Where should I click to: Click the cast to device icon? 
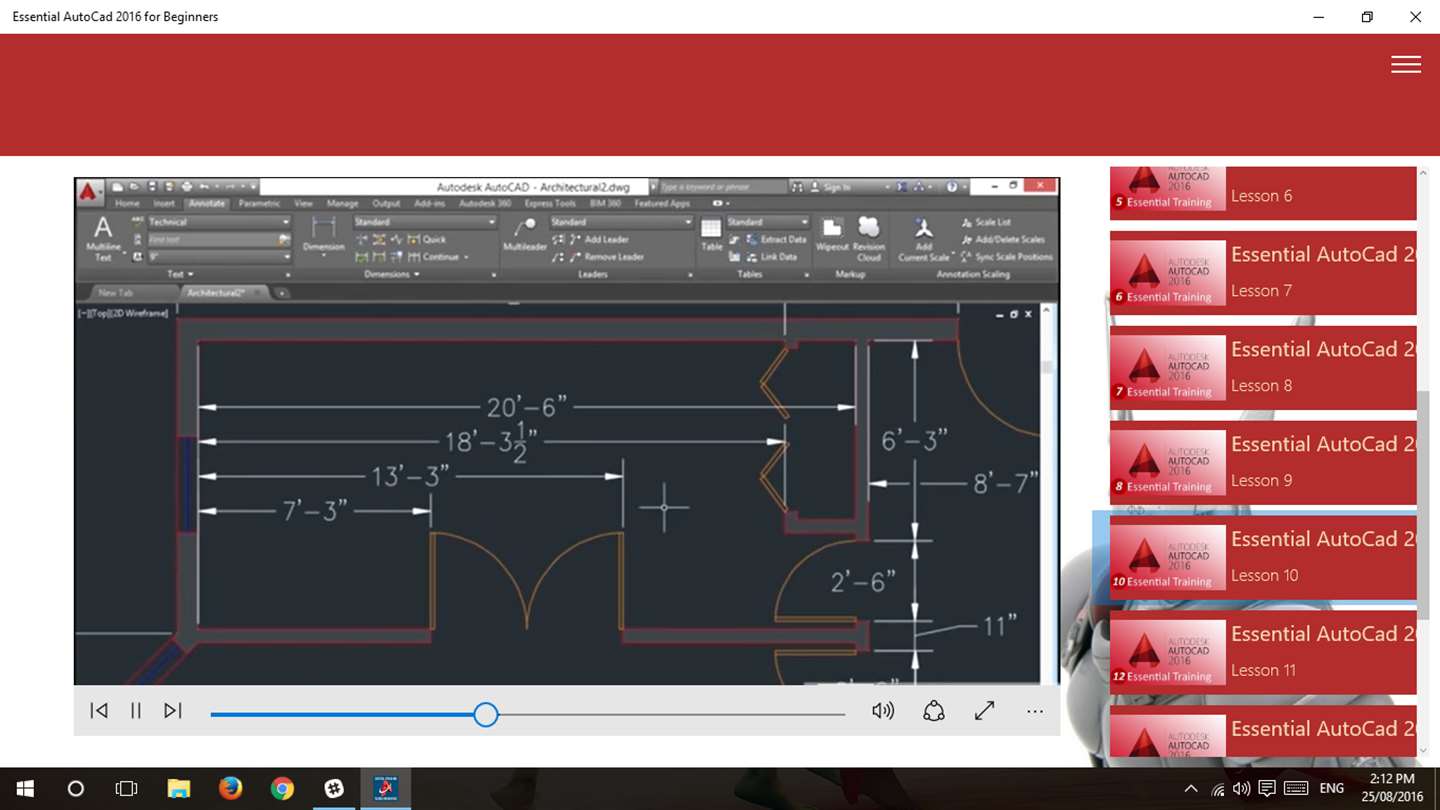pos(934,711)
